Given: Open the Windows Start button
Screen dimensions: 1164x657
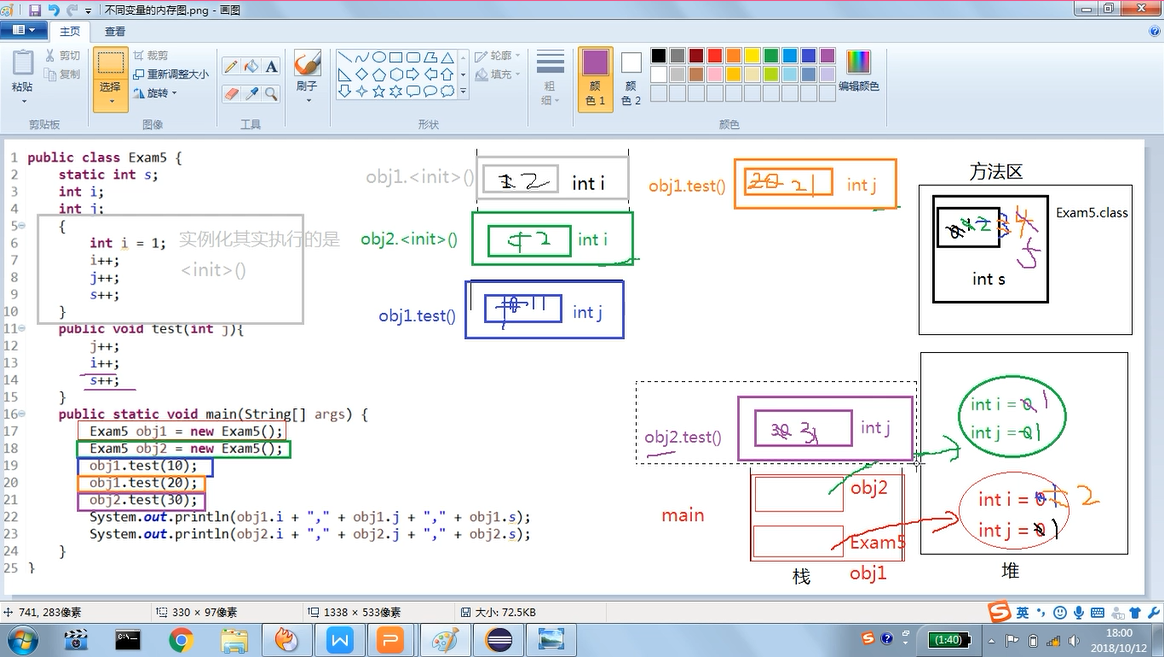Looking at the screenshot, I should click(20, 640).
